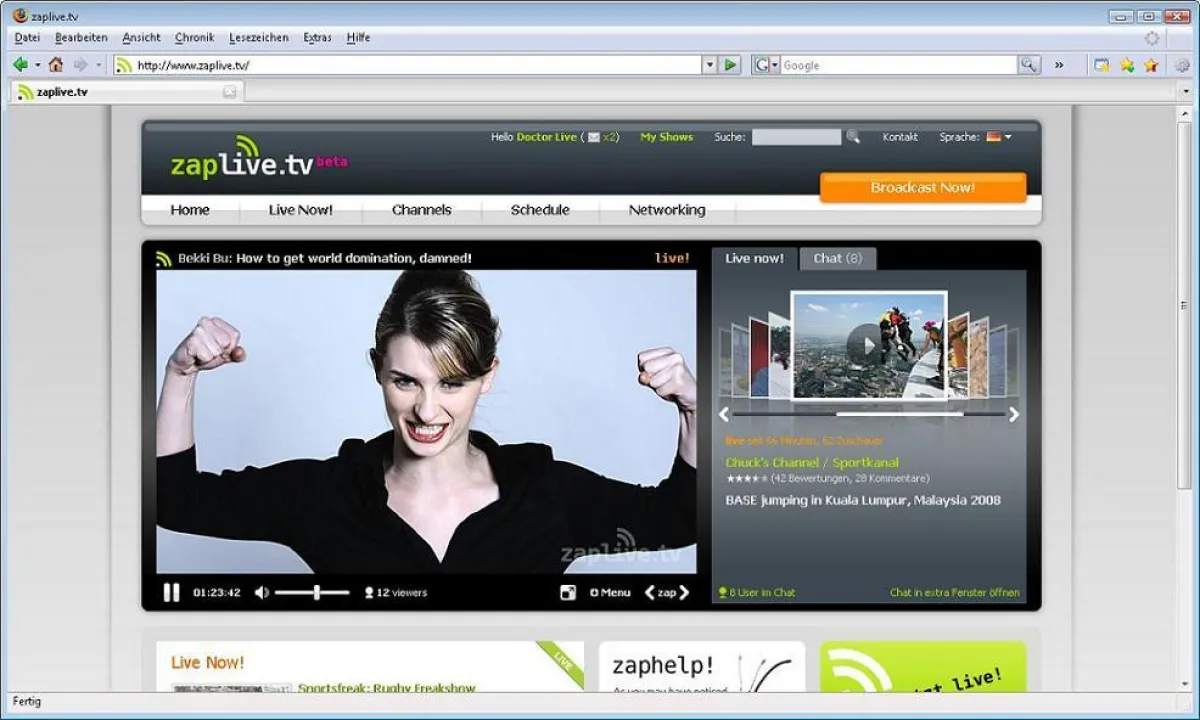Click the viewer icon next to 12 viewers
This screenshot has width=1200, height=720.
pos(369,592)
